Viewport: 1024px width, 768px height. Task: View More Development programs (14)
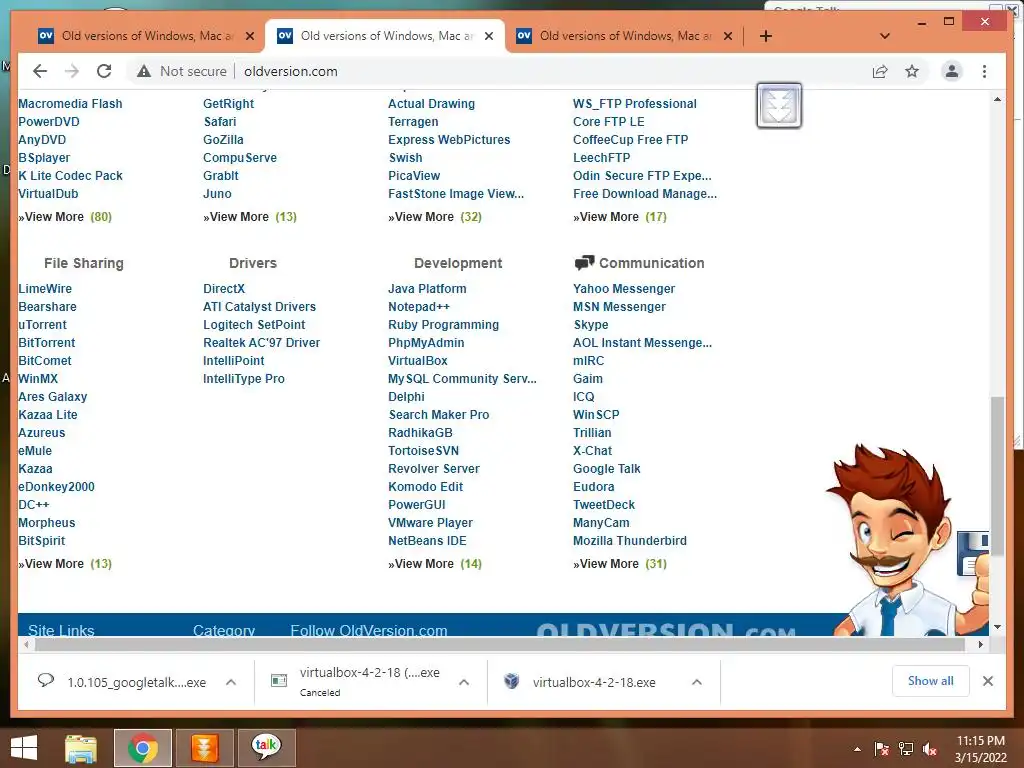(x=435, y=564)
